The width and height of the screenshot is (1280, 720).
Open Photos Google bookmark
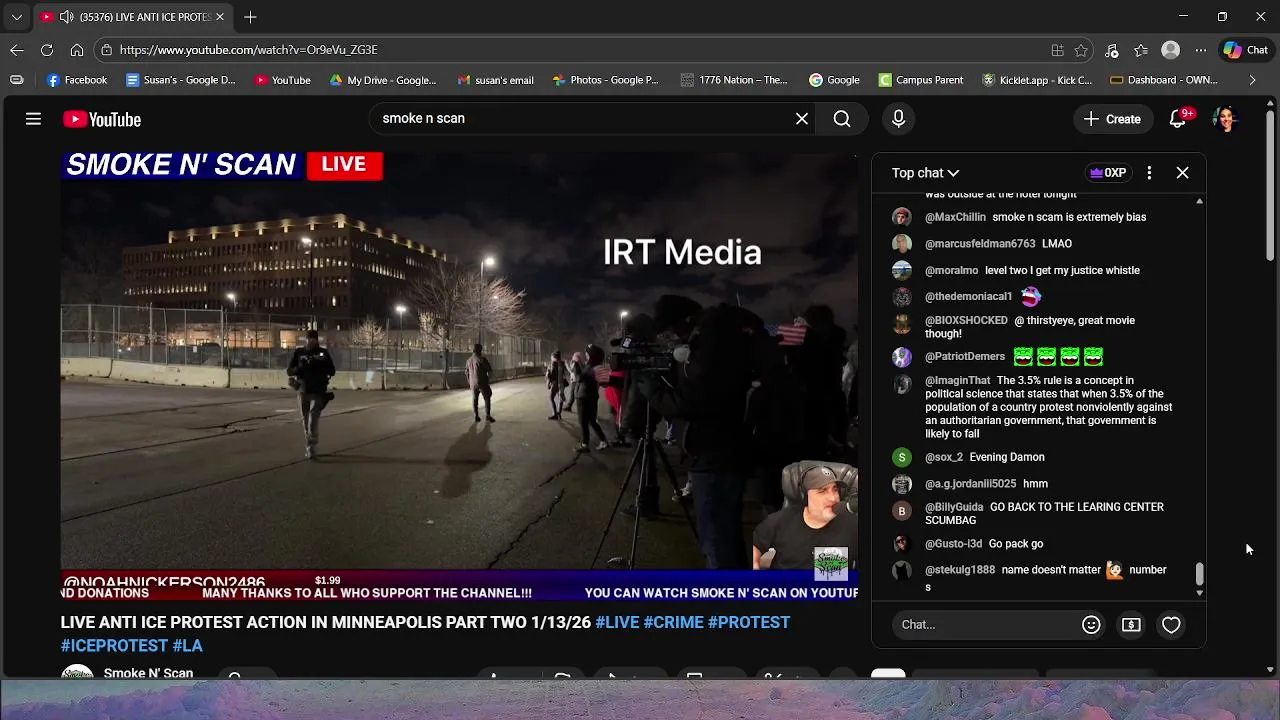pos(605,80)
